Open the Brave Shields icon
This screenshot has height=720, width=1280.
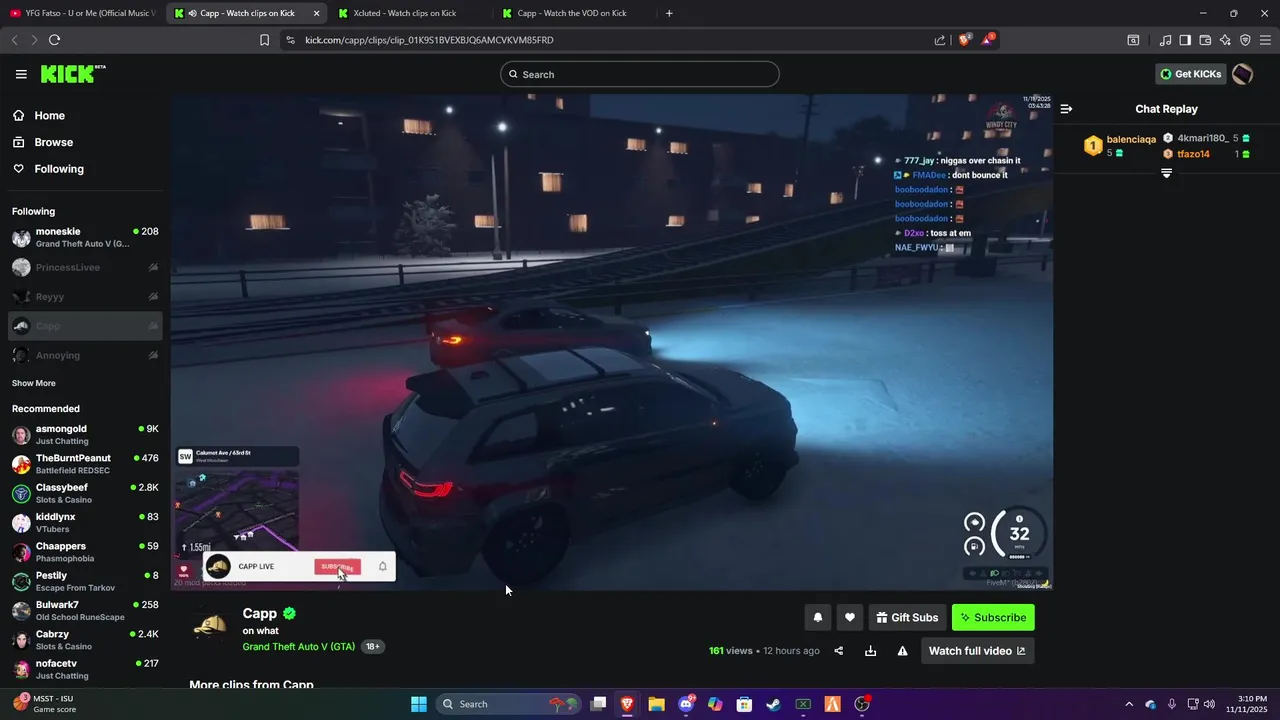(965, 40)
